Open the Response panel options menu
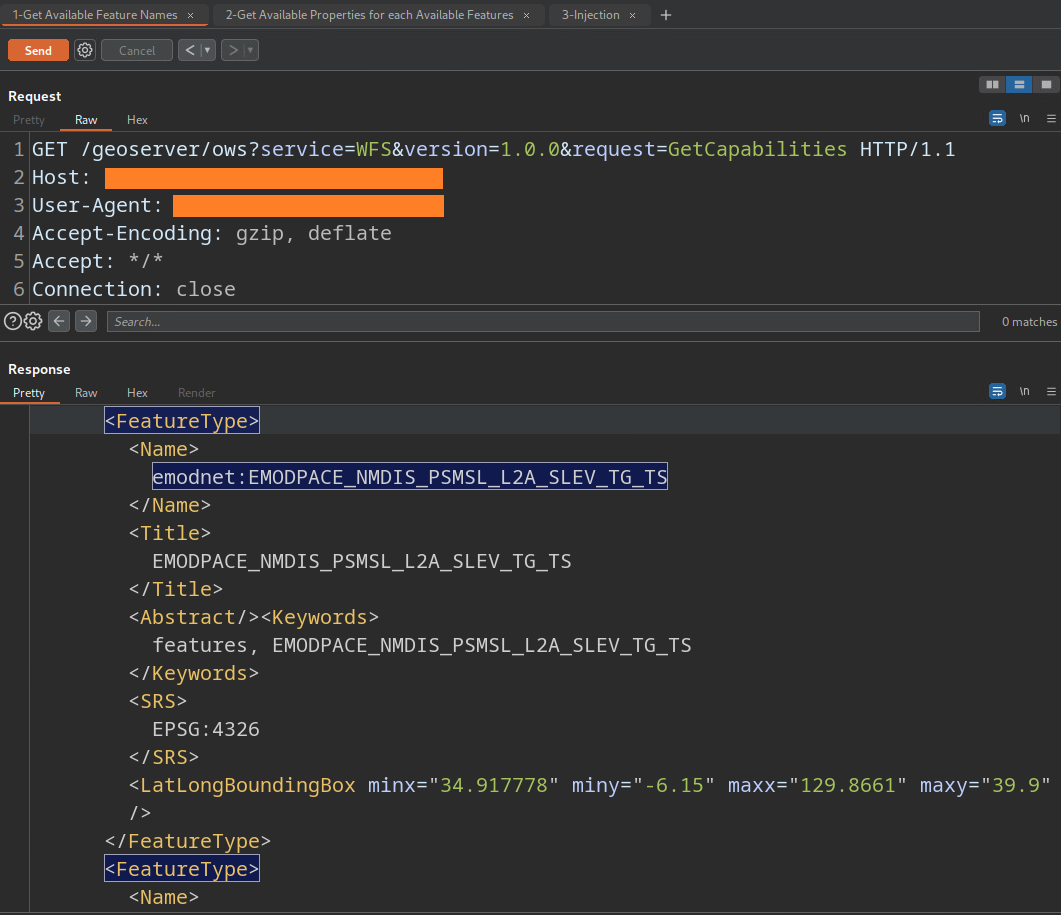 point(1051,392)
